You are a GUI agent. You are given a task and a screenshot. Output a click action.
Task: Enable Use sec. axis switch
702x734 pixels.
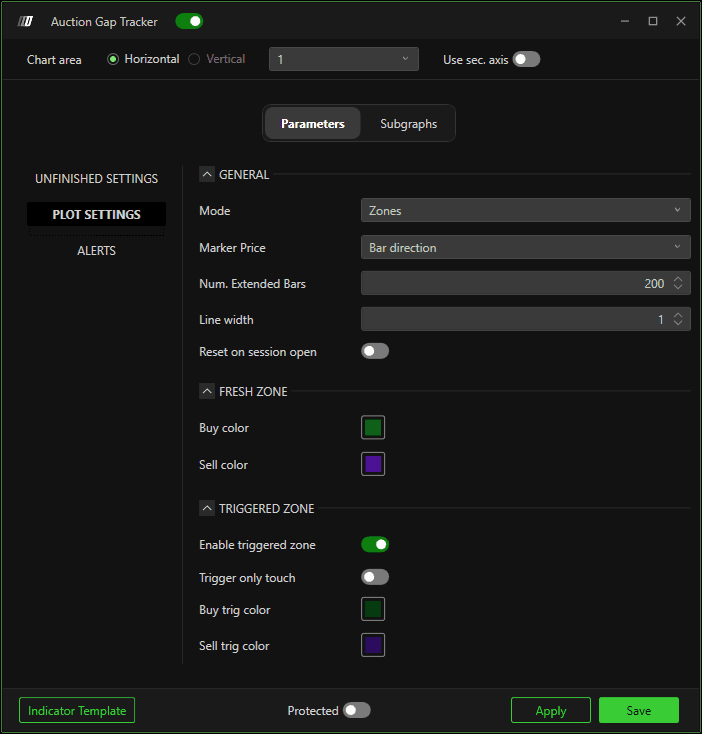[526, 59]
